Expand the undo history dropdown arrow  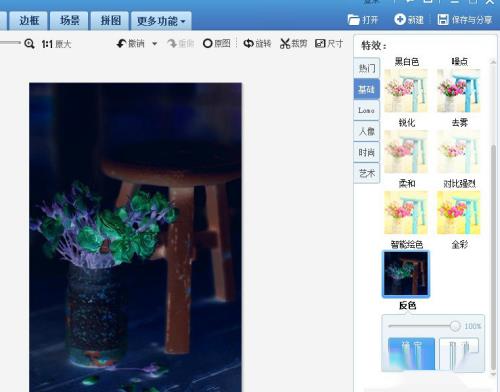pyautogui.click(x=155, y=44)
